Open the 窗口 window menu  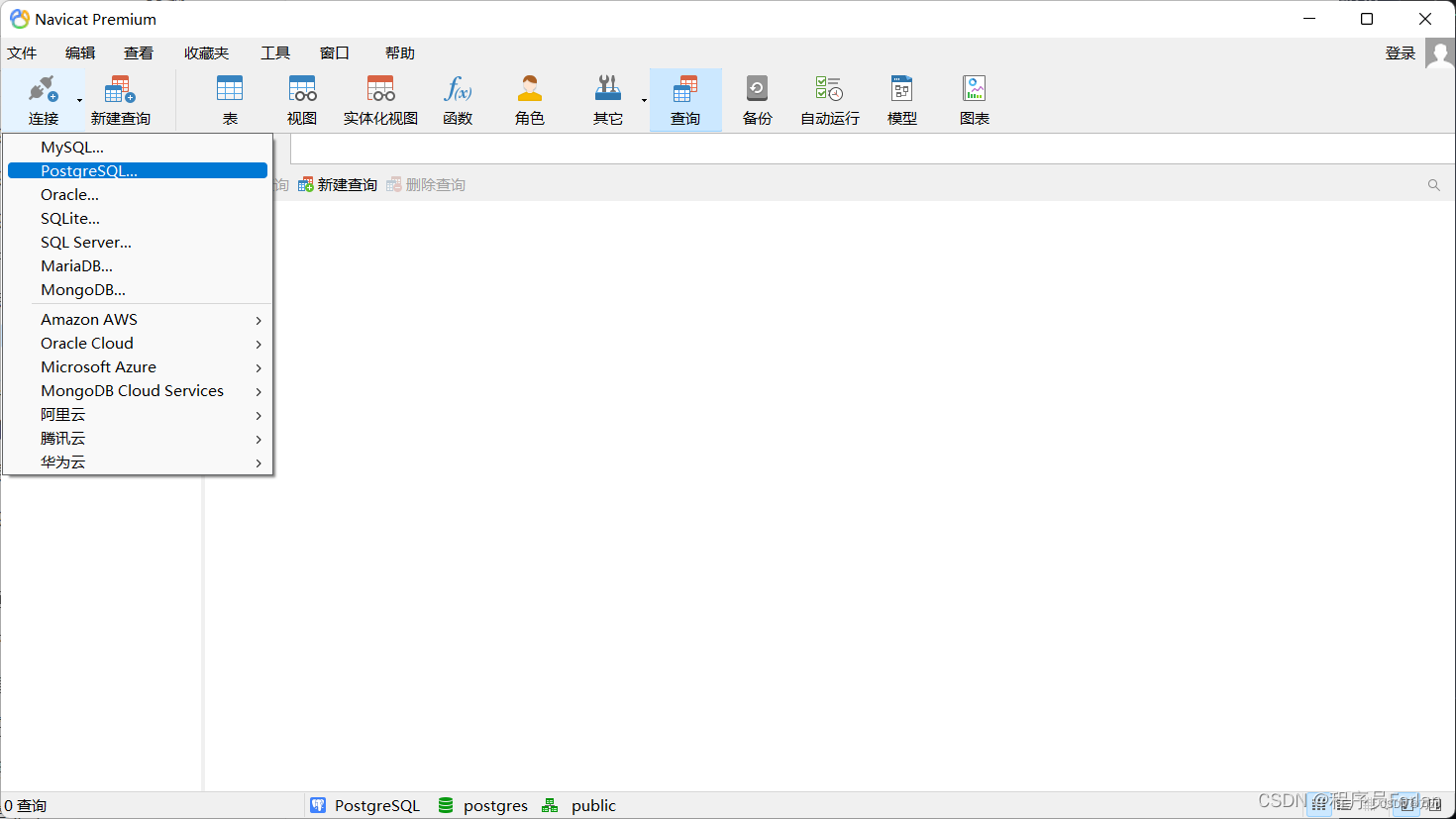click(335, 53)
